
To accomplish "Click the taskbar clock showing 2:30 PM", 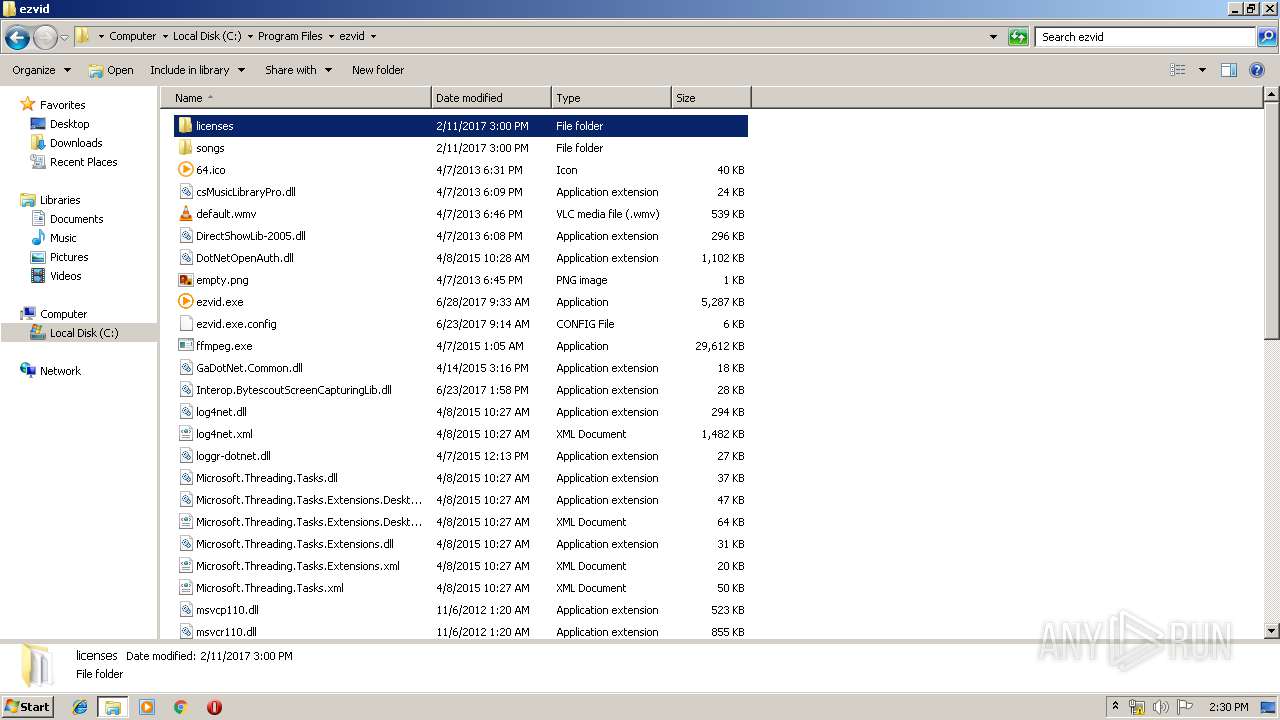I will point(1228,707).
